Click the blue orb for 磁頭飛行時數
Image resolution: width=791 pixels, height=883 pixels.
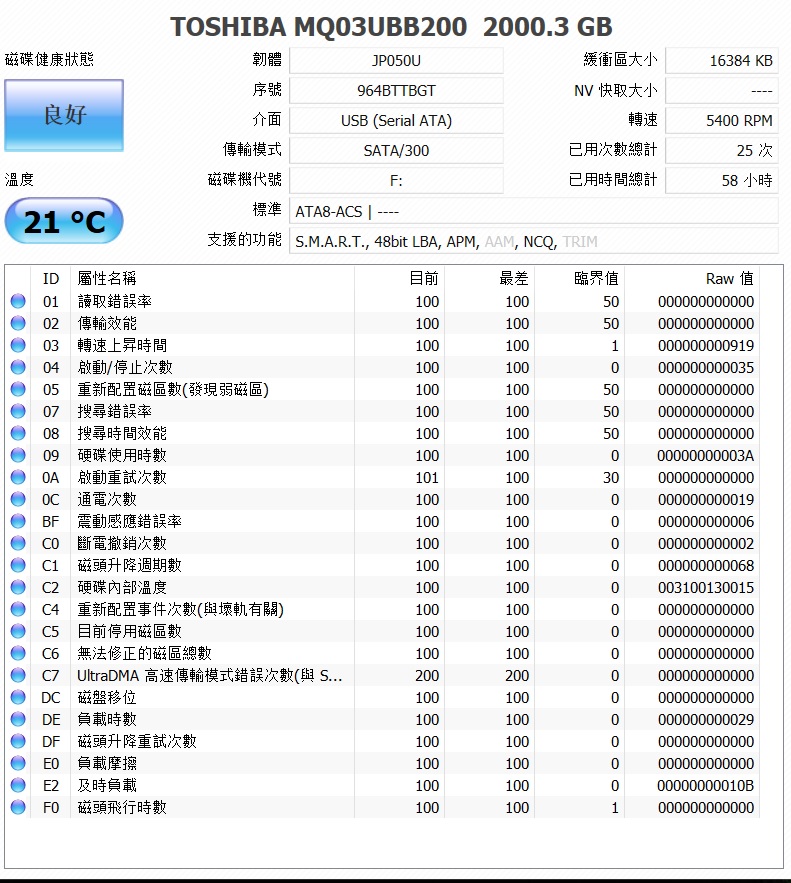click(x=18, y=806)
